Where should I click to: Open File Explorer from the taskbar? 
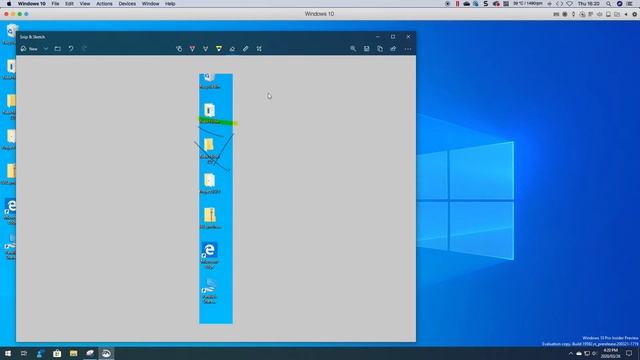pos(73,353)
